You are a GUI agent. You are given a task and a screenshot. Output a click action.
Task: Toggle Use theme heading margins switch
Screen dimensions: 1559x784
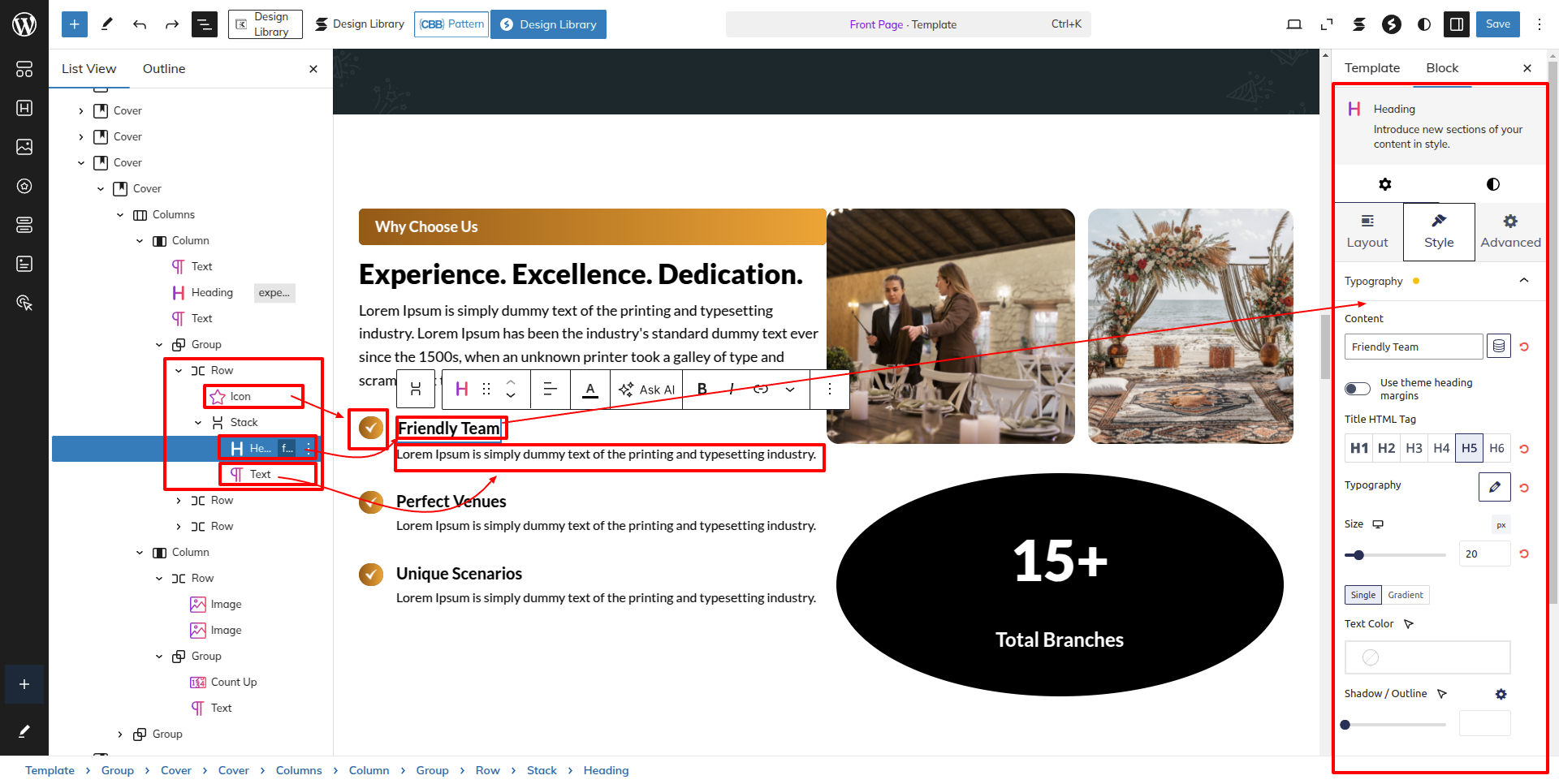(x=1357, y=389)
